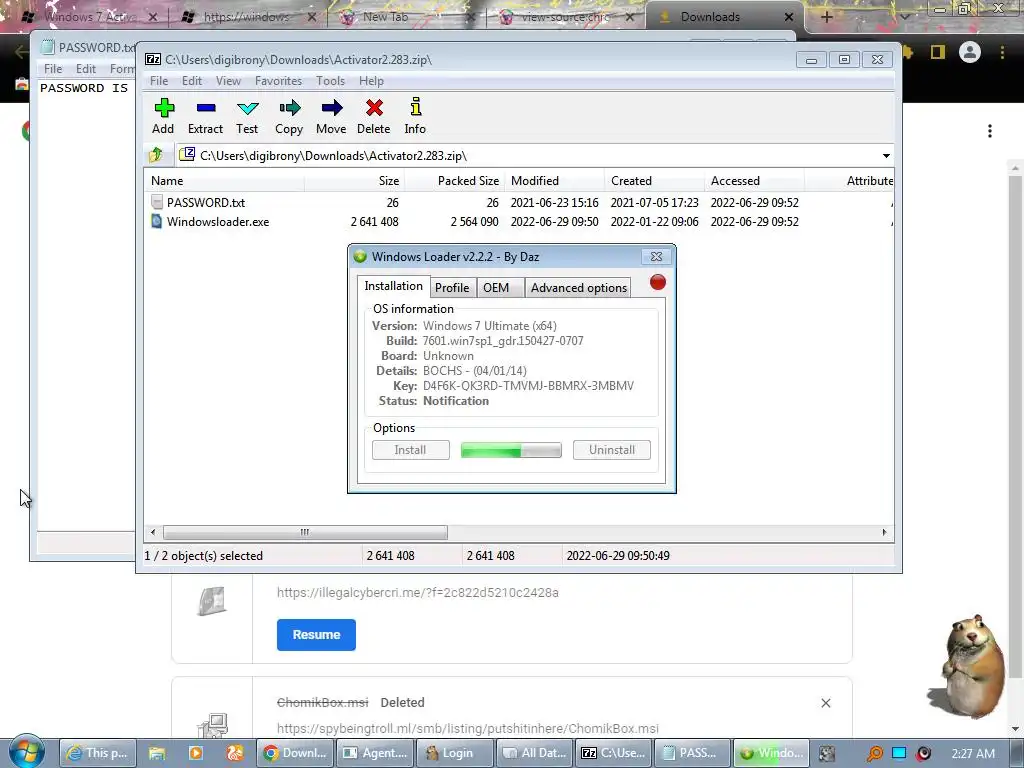The height and width of the screenshot is (768, 1024).
Task: Open the Chrome three-dot menu
Action: (1002, 52)
